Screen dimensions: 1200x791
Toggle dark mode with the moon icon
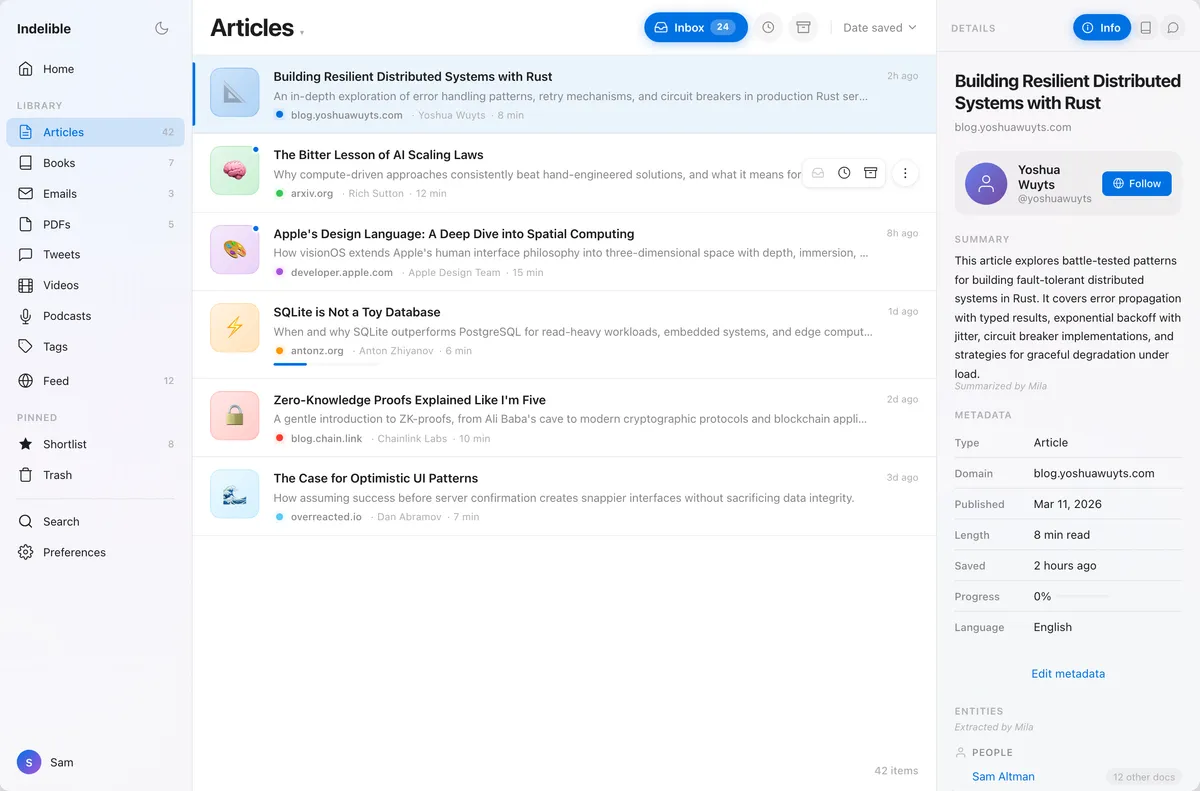pyautogui.click(x=162, y=28)
